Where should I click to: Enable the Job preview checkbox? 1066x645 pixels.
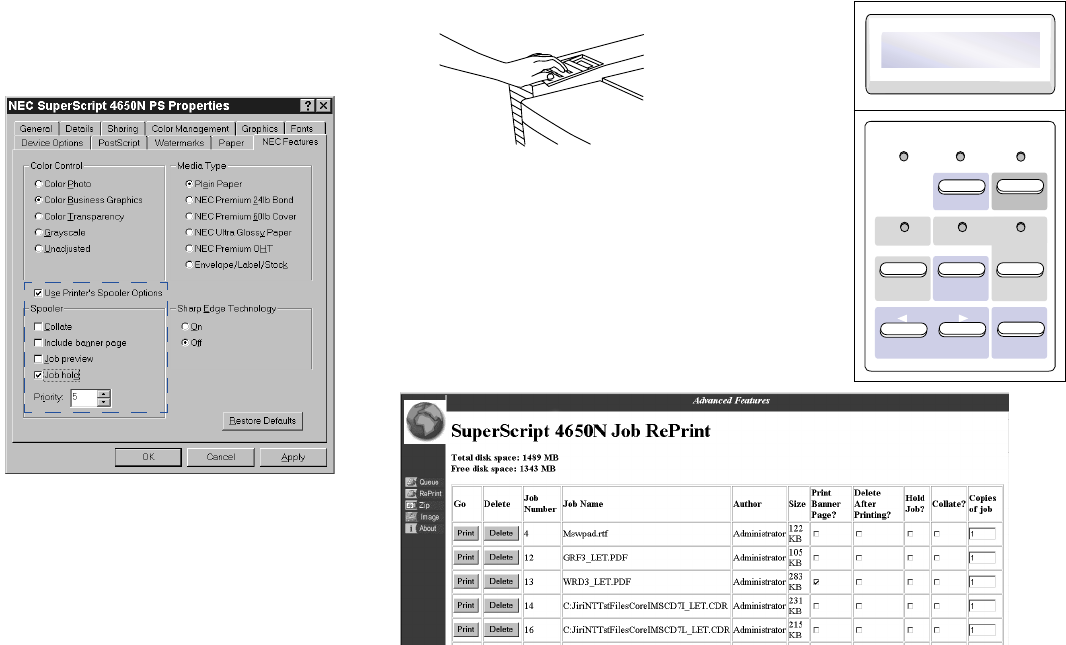(38, 359)
